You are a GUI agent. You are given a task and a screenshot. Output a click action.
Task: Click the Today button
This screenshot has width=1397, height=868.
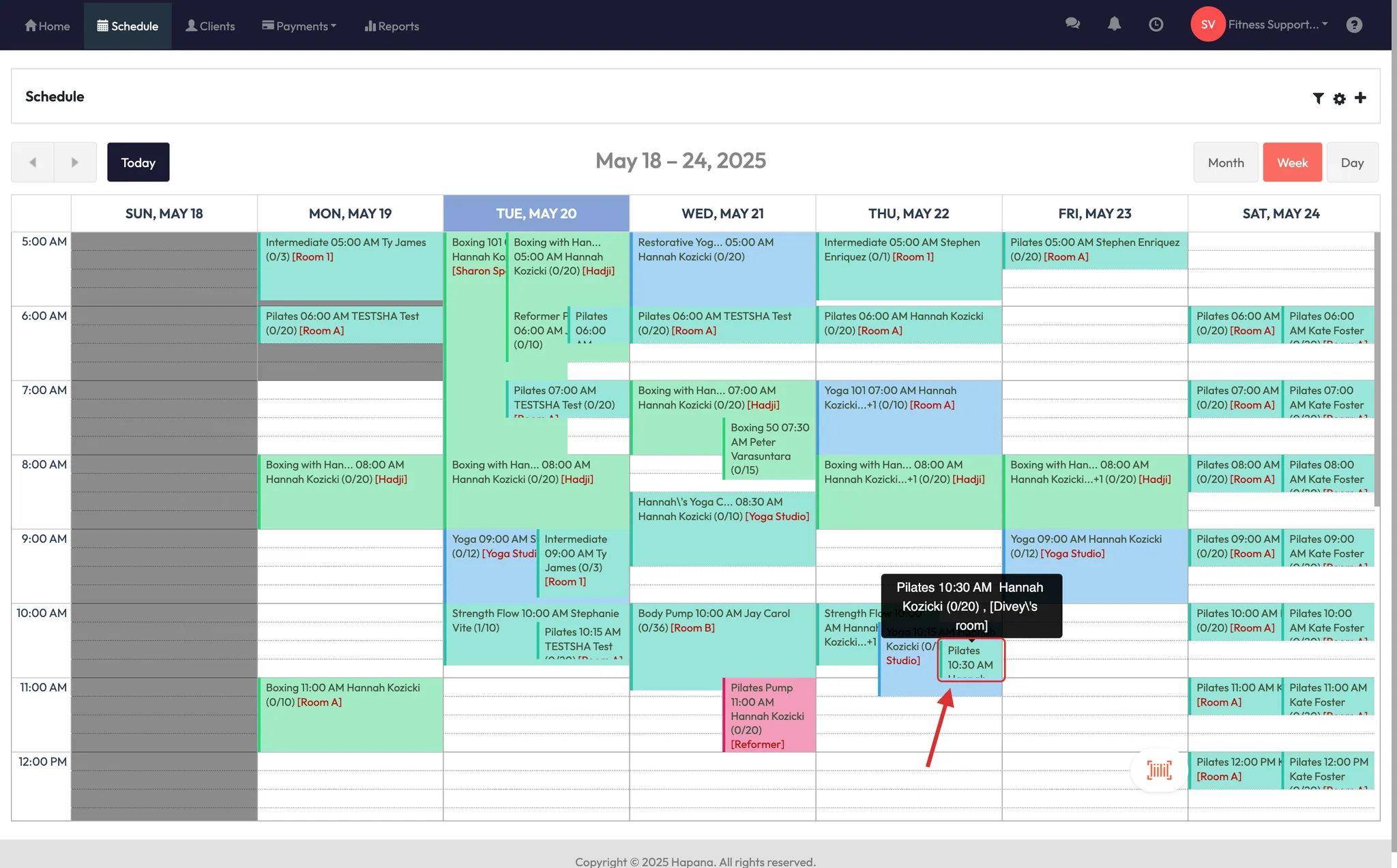[138, 162]
